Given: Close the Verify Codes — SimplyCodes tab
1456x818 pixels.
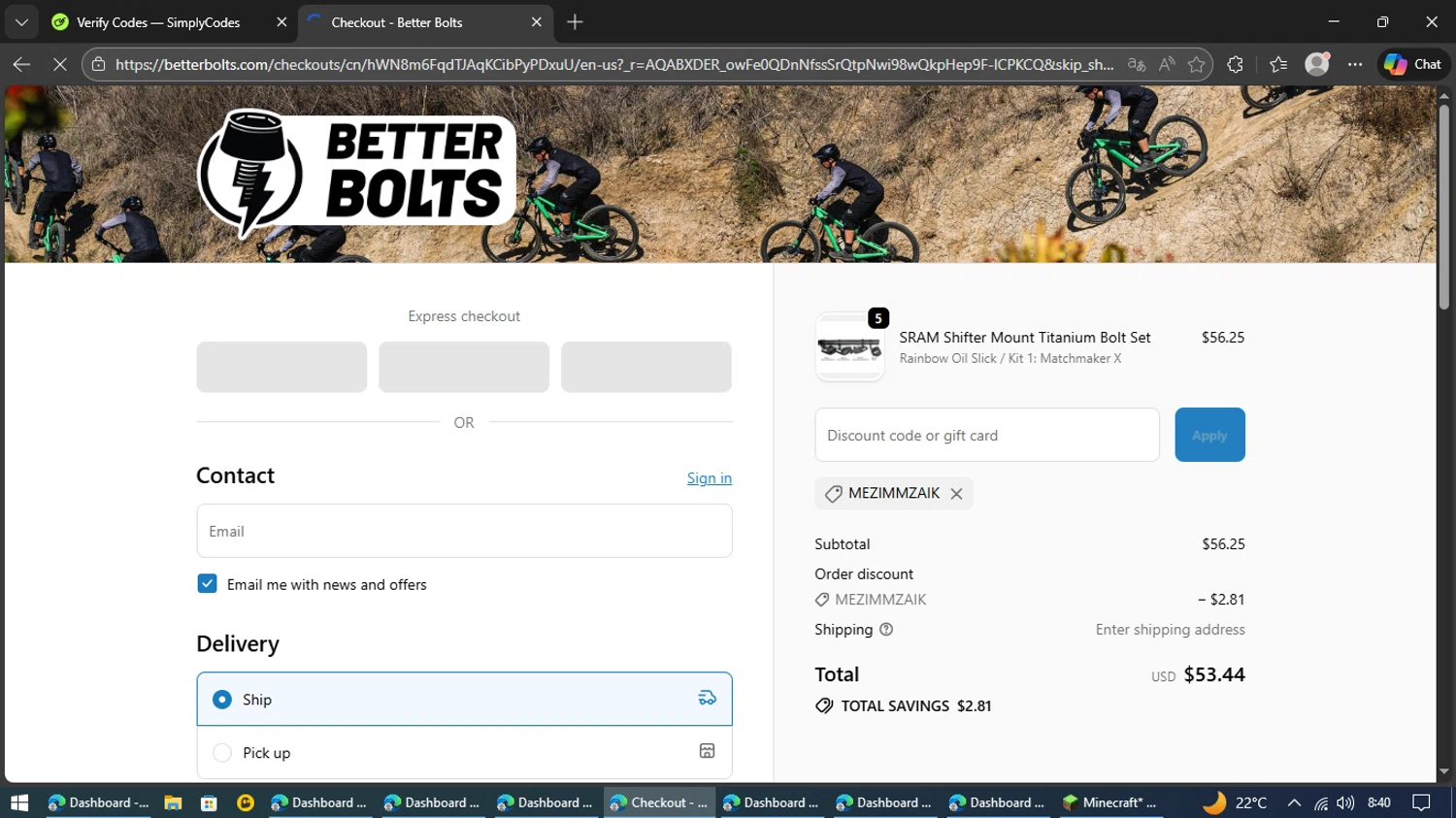Looking at the screenshot, I should pos(281,22).
